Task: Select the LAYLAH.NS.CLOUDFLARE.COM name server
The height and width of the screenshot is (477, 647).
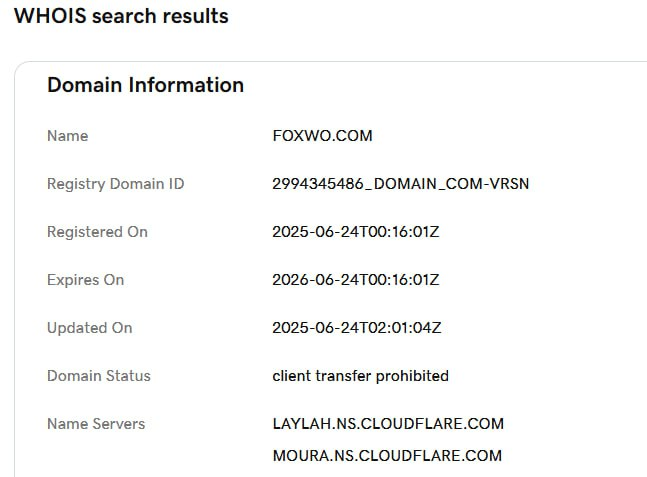Action: tap(388, 424)
